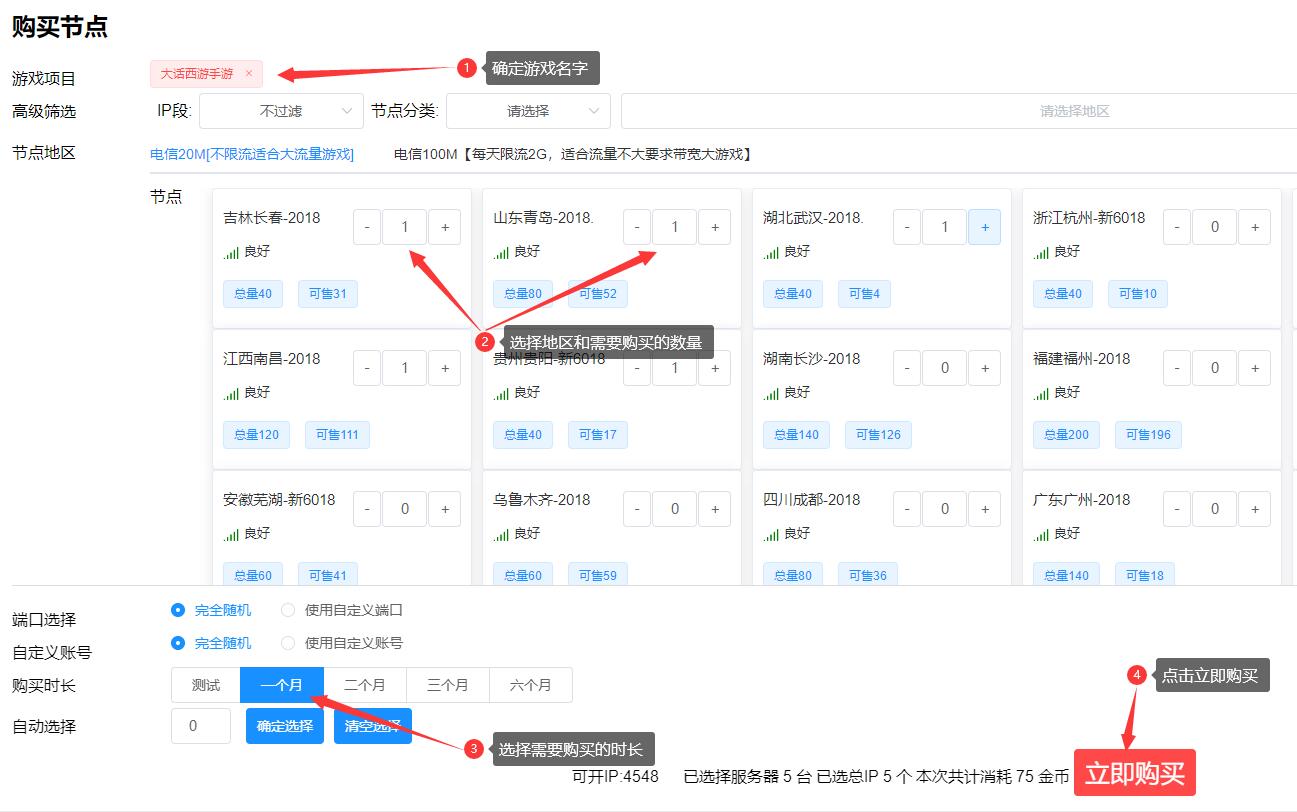Decrease quantity for 湖南长沙-2018
This screenshot has height=812, width=1297.
click(907, 368)
